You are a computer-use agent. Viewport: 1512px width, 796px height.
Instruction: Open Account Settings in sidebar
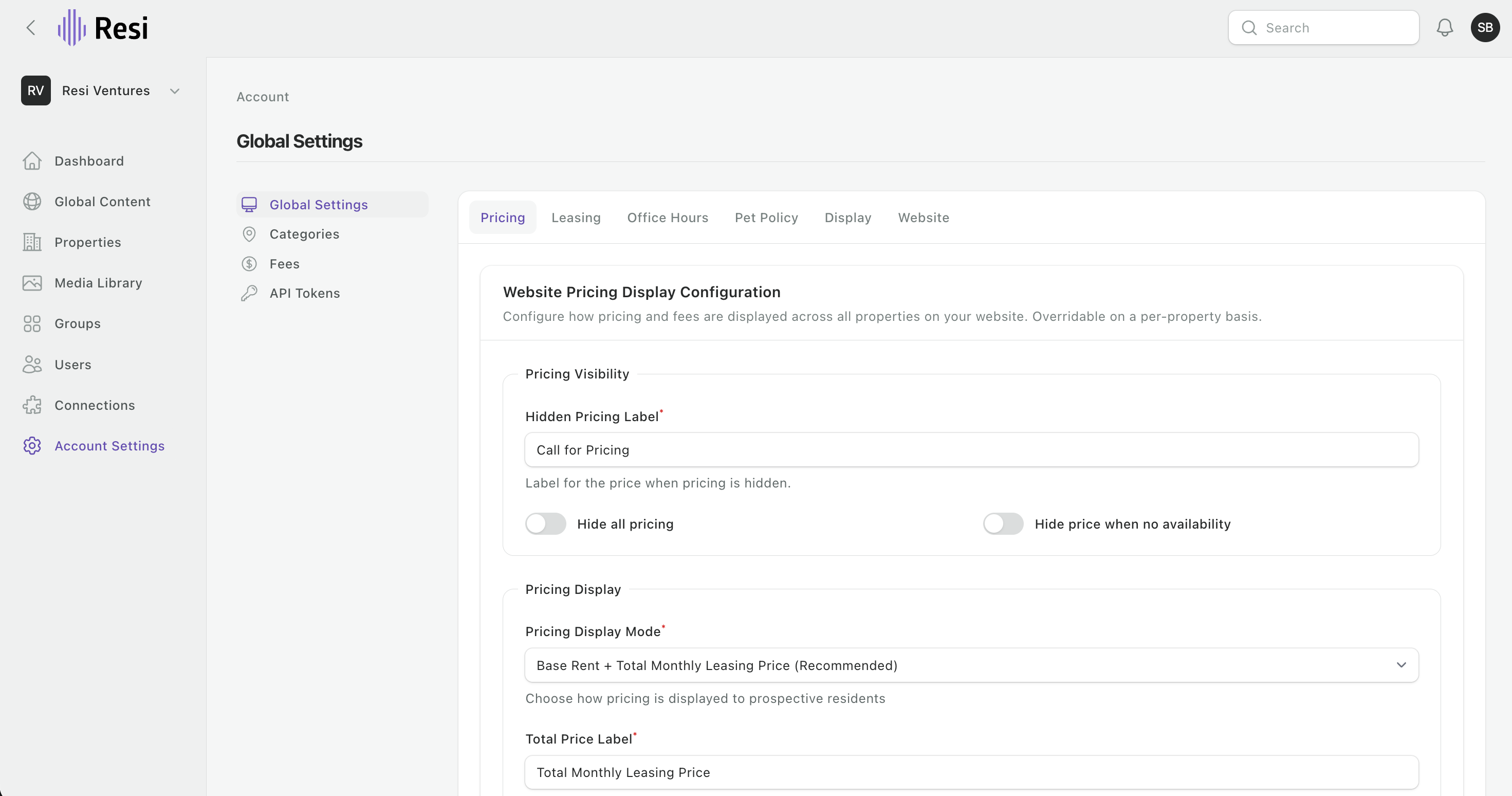[x=110, y=445]
